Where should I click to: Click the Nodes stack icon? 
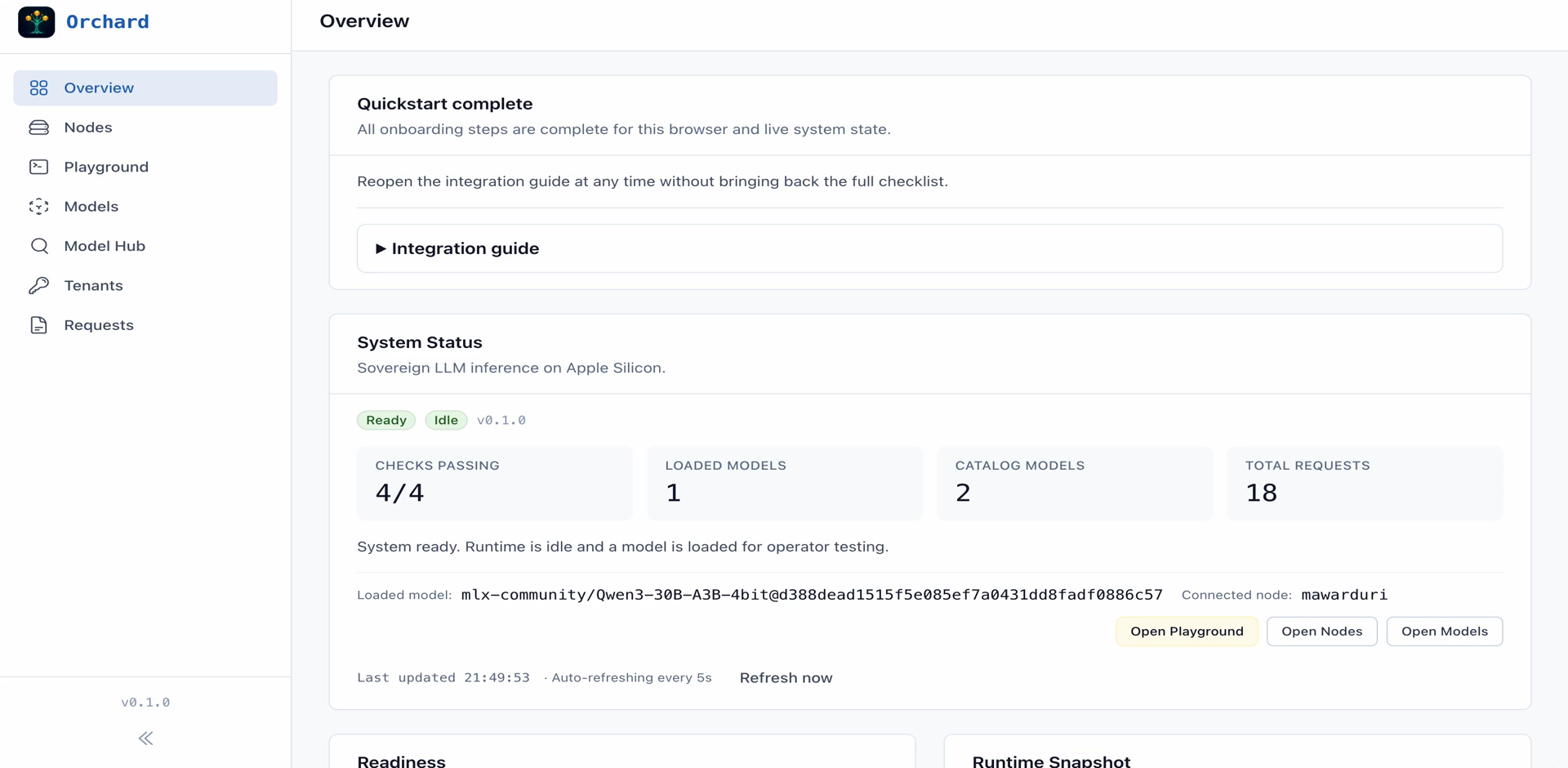[x=38, y=127]
